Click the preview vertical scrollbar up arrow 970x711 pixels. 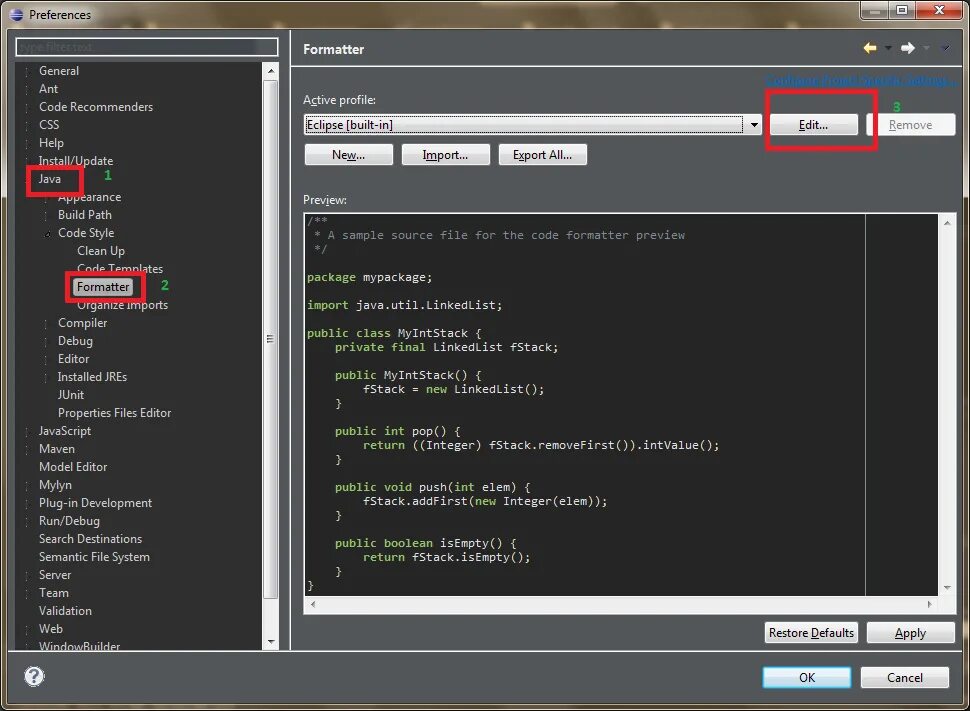pyautogui.click(x=947, y=223)
